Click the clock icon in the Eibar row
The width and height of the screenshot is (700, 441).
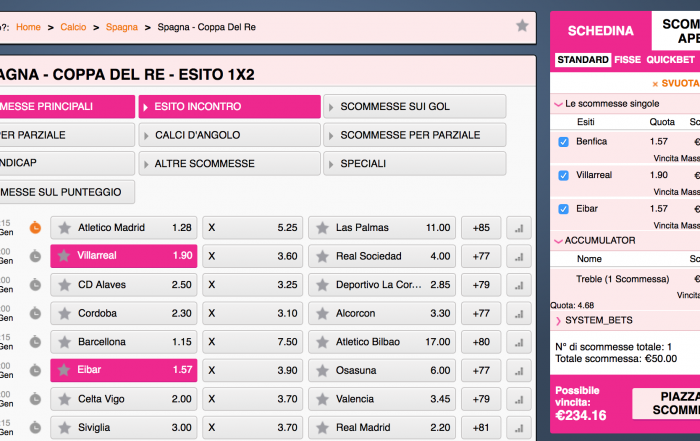point(35,370)
